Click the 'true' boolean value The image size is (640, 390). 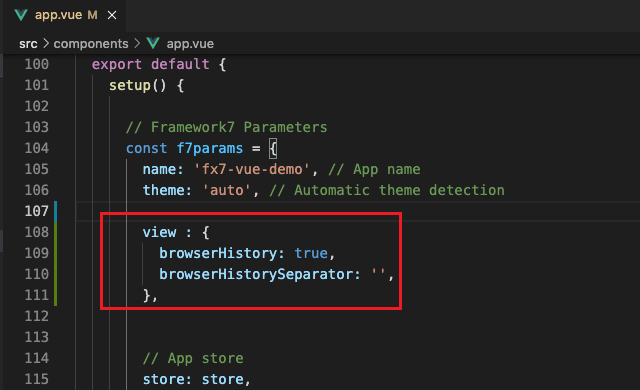(311, 253)
